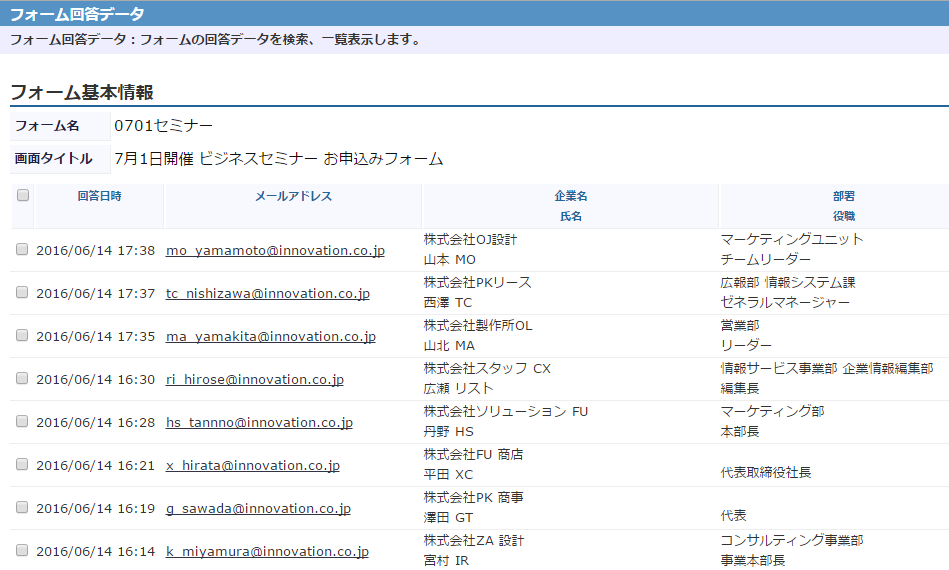The width and height of the screenshot is (949, 570).
Task: Click department マーケティングユニット
Action: pyautogui.click(x=792, y=240)
